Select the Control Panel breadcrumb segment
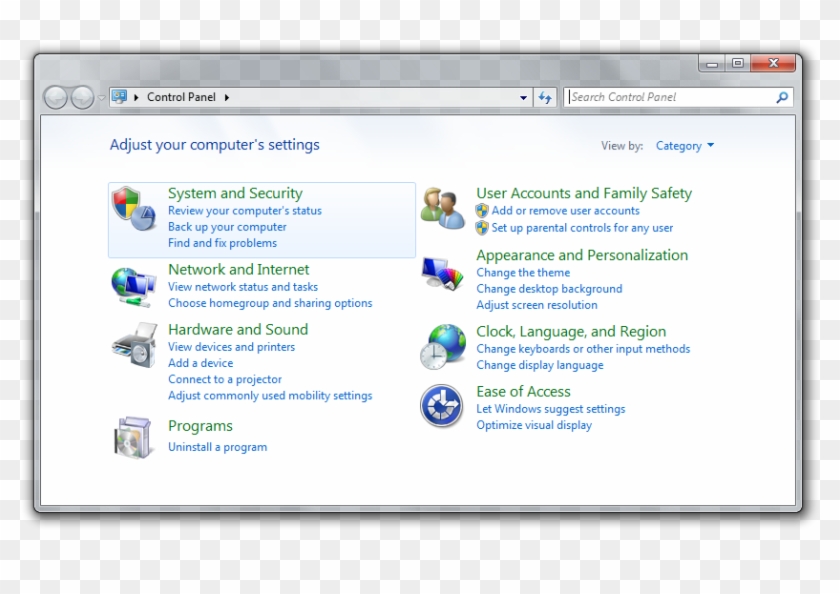 pos(181,97)
